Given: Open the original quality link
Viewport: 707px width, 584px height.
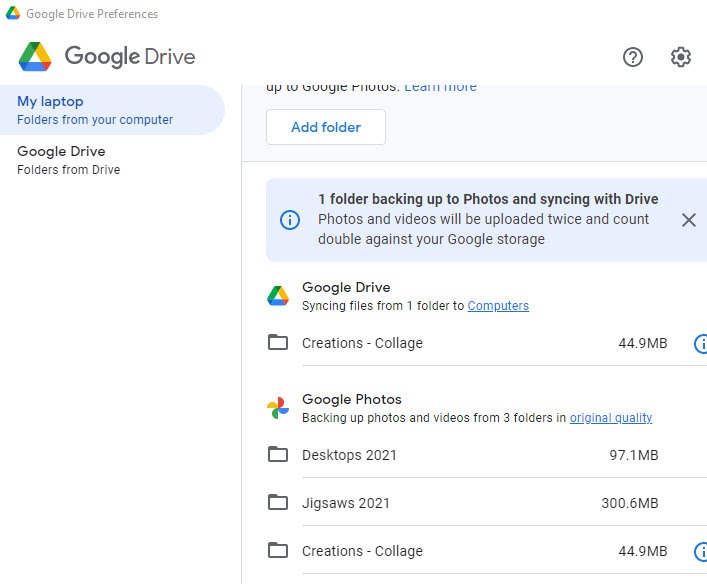Looking at the screenshot, I should (611, 418).
